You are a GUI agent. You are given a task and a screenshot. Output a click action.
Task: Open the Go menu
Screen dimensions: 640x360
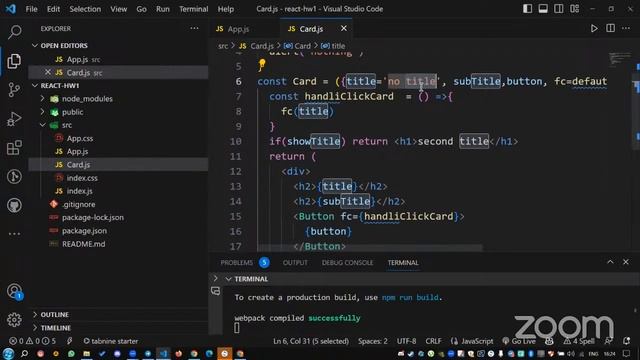(x=141, y=9)
